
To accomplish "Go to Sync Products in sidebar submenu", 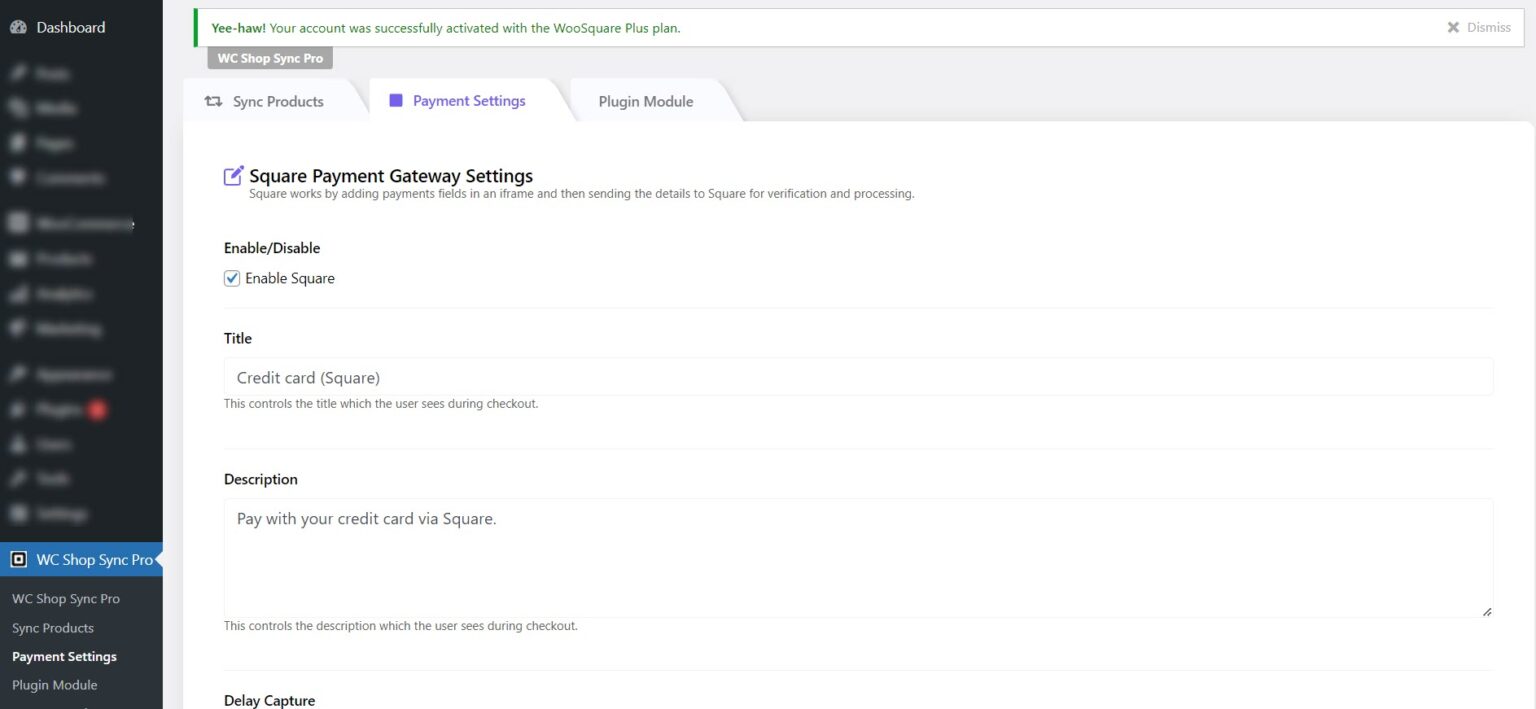I will coord(53,628).
